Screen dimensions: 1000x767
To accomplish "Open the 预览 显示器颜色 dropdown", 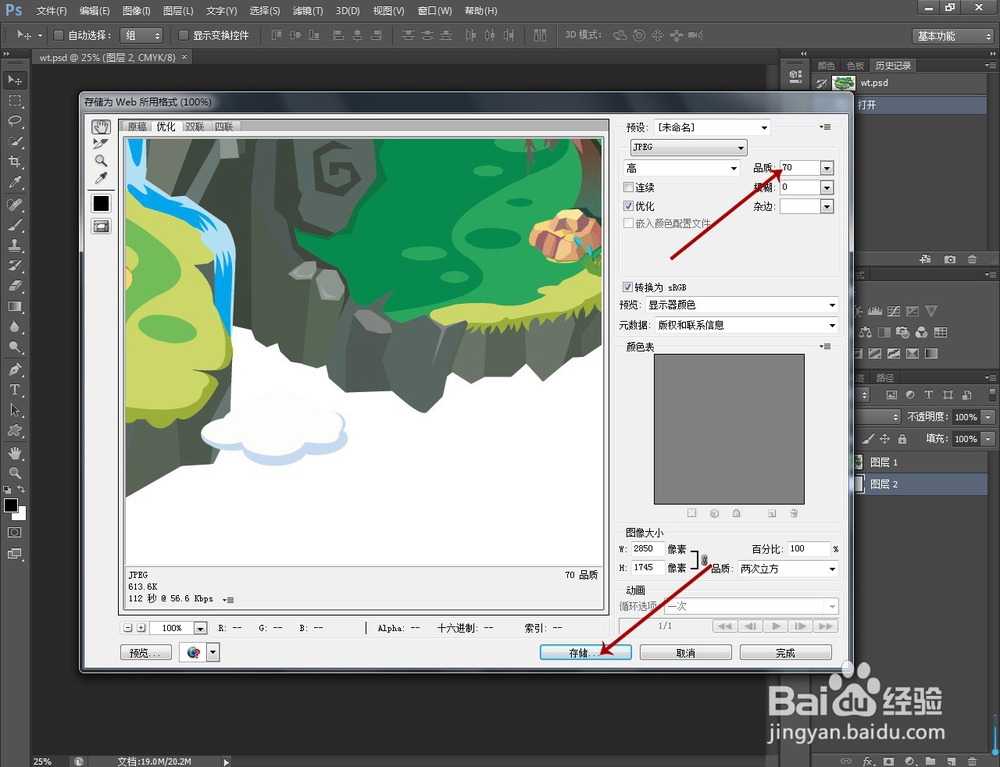I will pyautogui.click(x=742, y=305).
